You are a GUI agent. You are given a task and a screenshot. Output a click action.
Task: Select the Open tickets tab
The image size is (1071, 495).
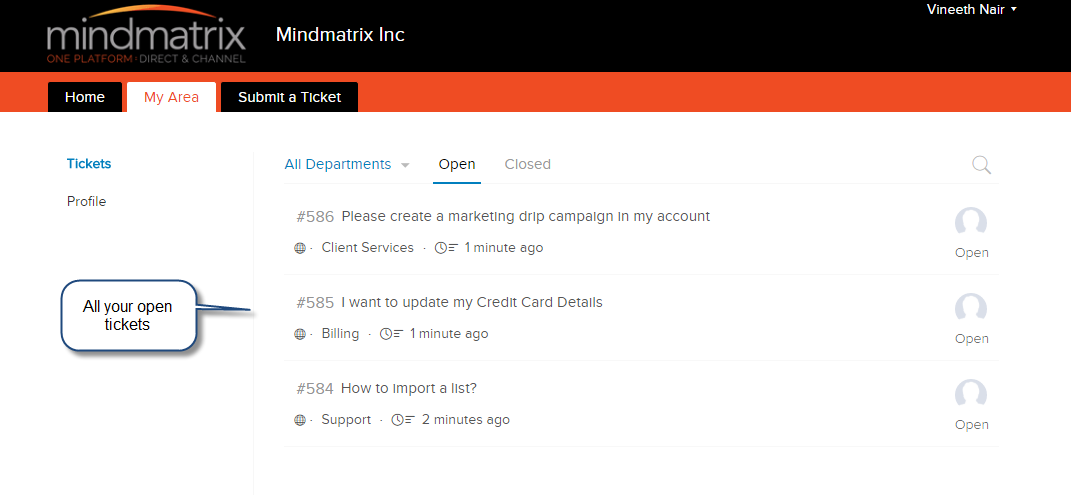[x=457, y=165]
